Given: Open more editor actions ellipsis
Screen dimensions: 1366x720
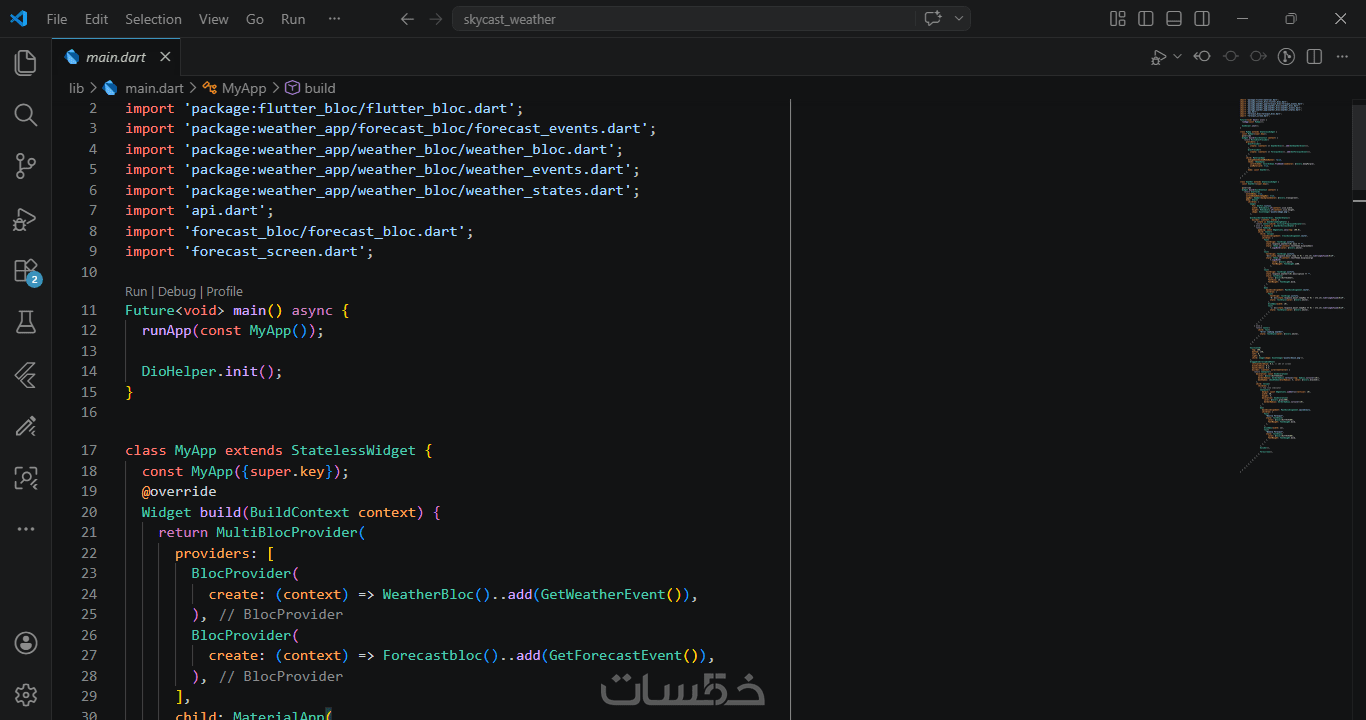Looking at the screenshot, I should pyautogui.click(x=1343, y=57).
